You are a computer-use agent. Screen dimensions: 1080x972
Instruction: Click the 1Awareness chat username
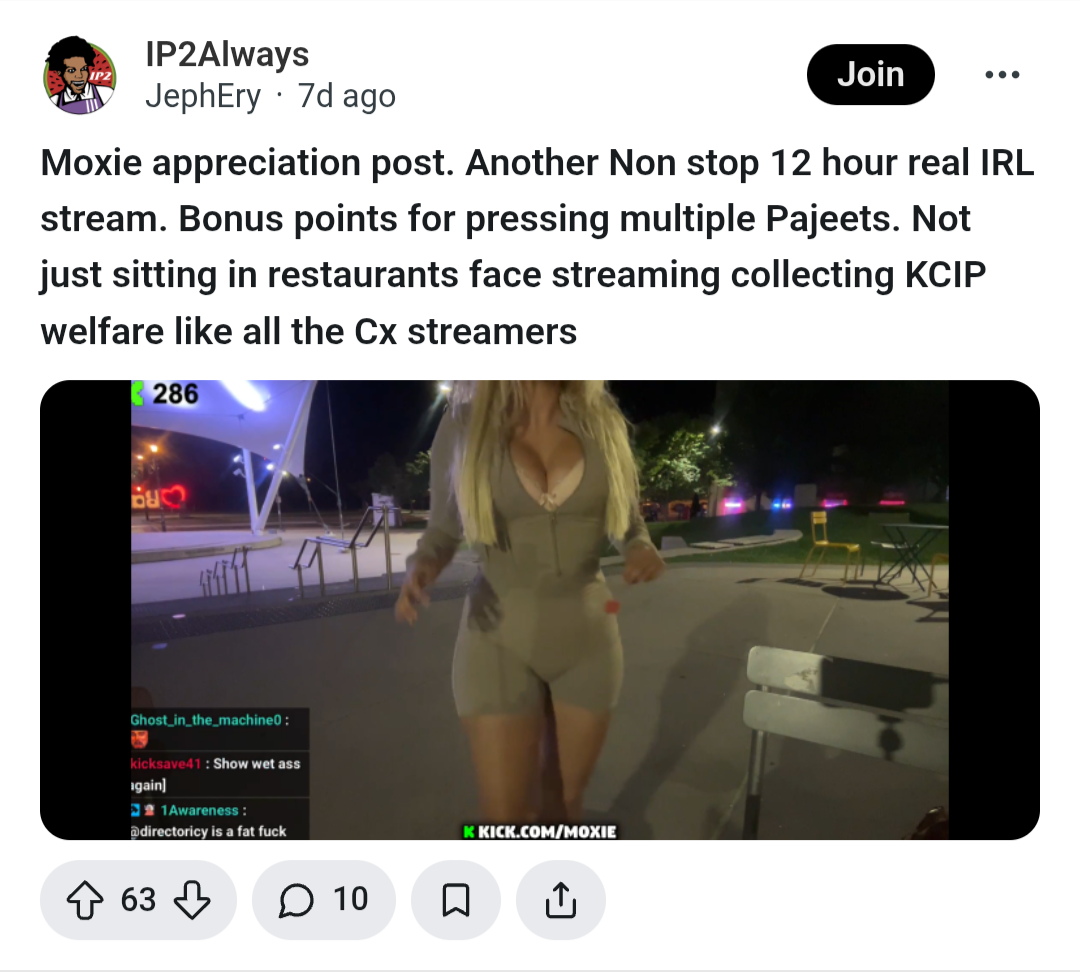pyautogui.click(x=199, y=810)
